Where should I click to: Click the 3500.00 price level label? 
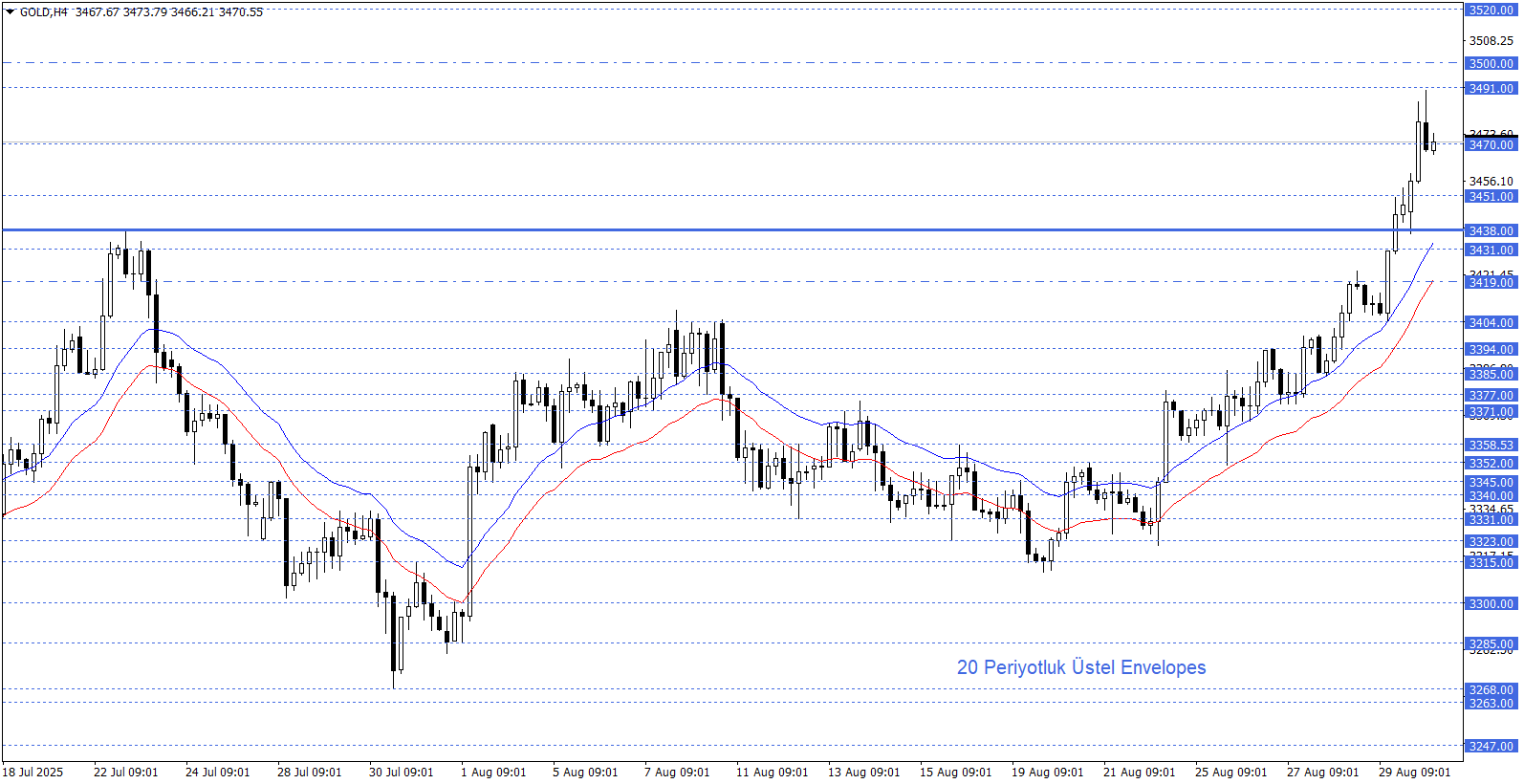(x=1491, y=64)
